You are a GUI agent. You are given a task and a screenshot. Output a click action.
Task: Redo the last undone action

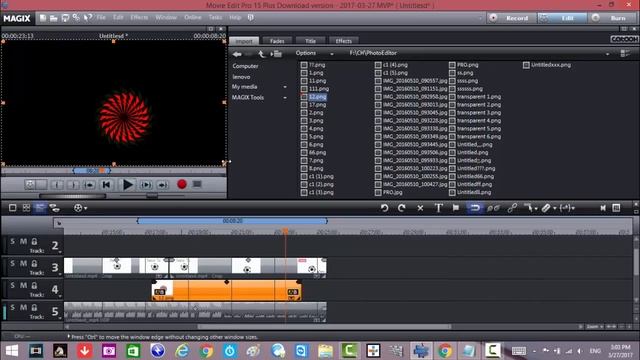point(402,208)
